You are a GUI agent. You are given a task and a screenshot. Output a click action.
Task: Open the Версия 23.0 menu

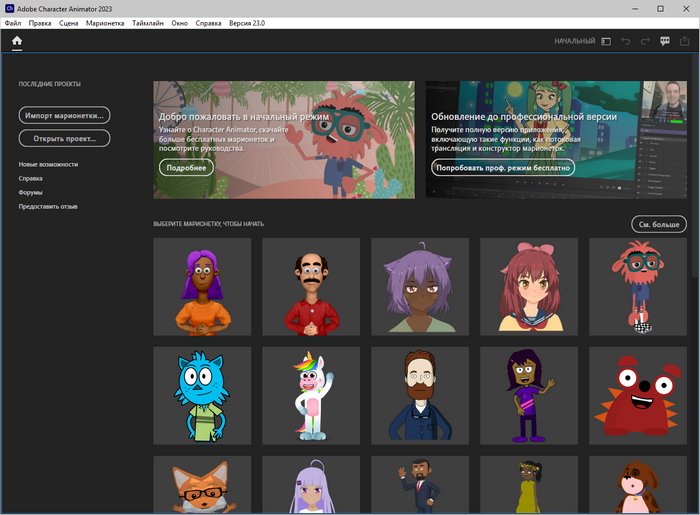[247, 23]
